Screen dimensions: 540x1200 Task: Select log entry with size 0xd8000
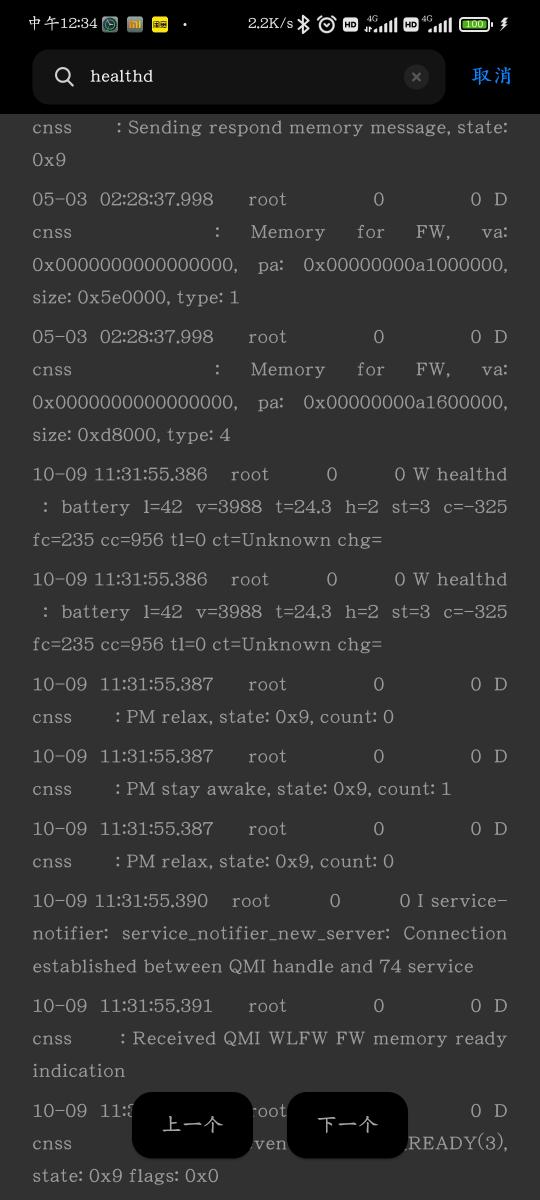point(270,386)
